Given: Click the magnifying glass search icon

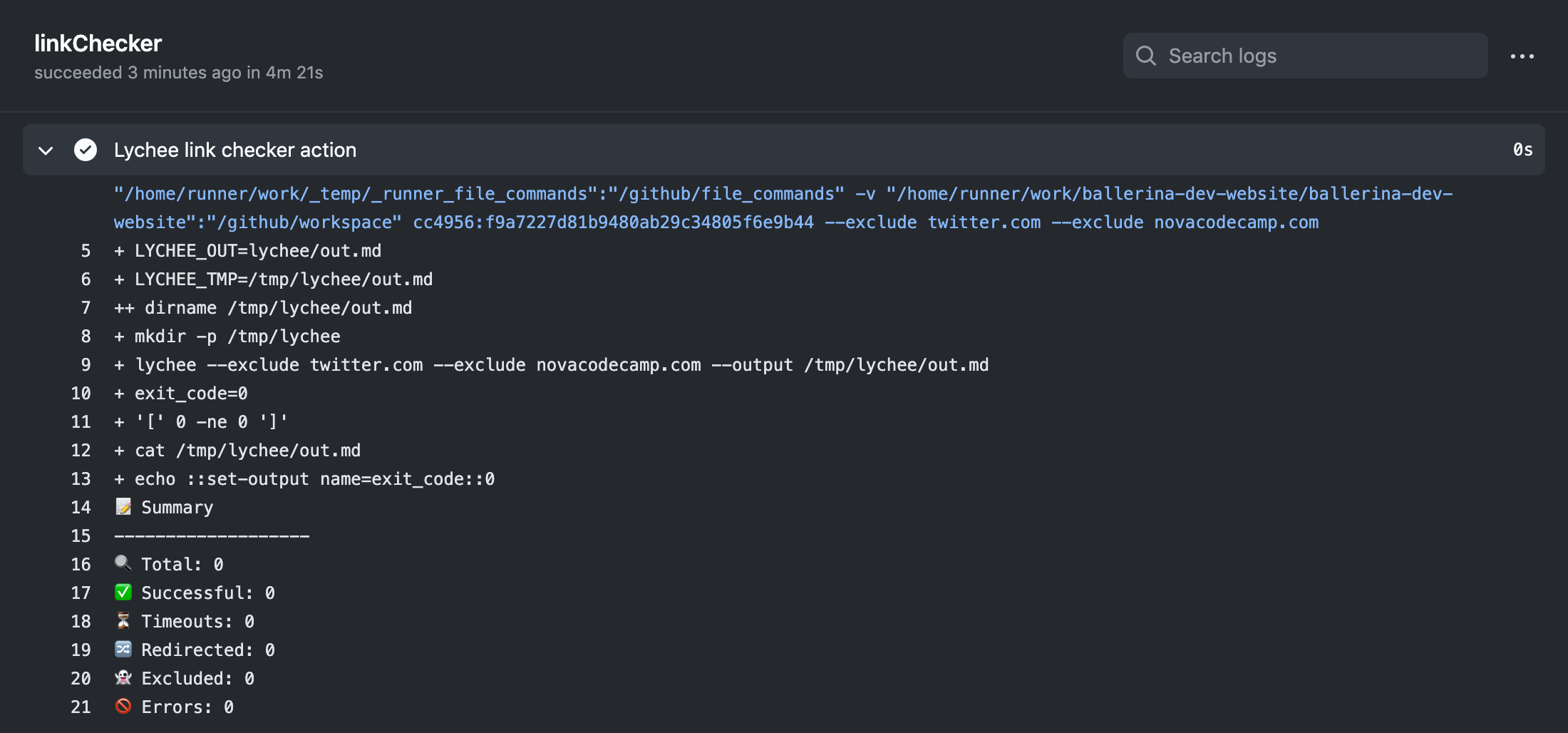Looking at the screenshot, I should 1145,55.
